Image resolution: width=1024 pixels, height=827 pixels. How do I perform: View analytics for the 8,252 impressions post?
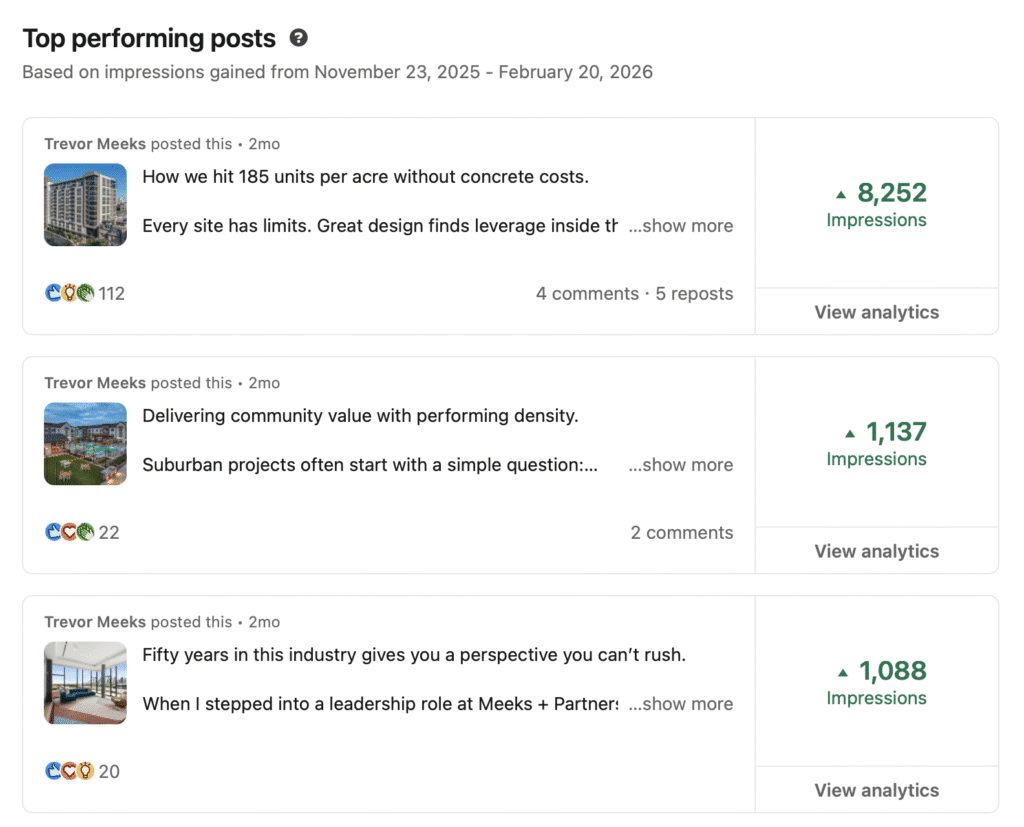pyautogui.click(x=876, y=313)
